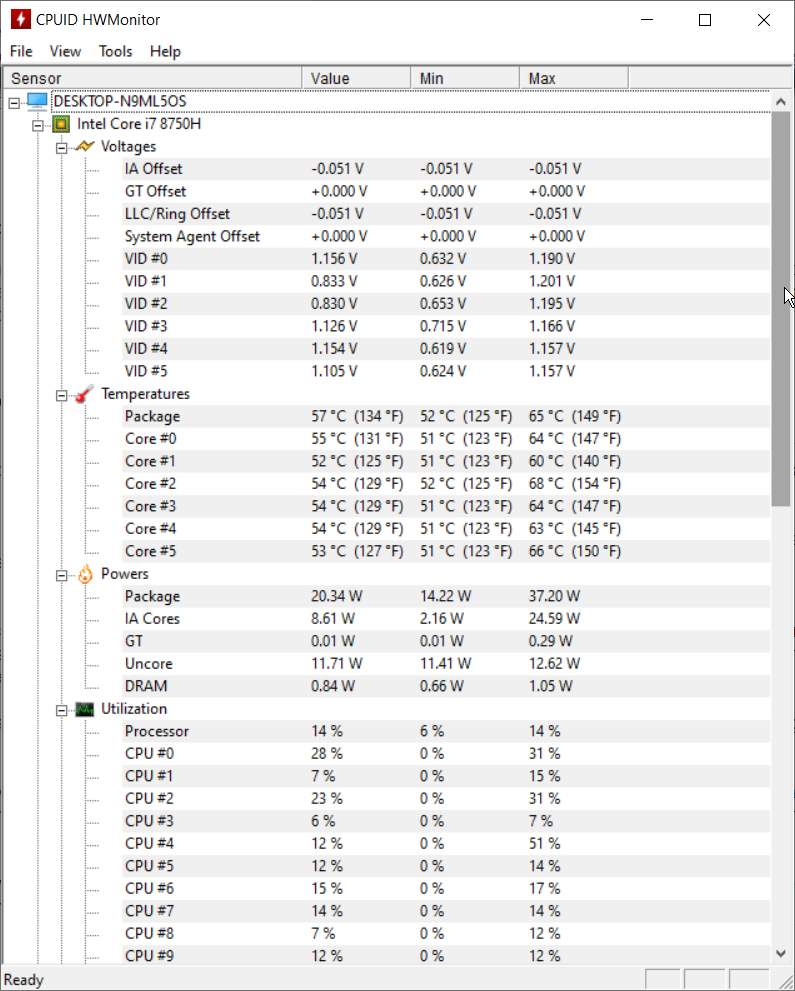Click the scrollbar down arrow
Screen dimensions: 795x991
click(x=780, y=953)
